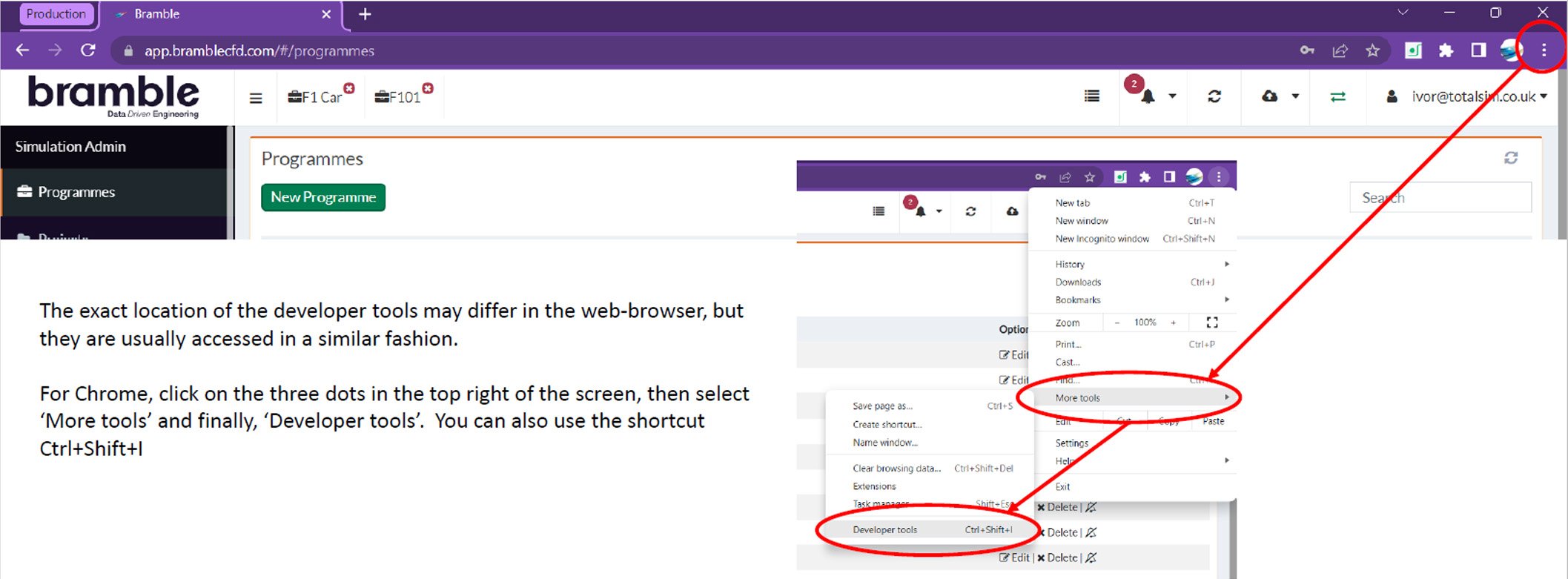1568x579 pixels.
Task: Choose Developer tools in the inset submenu
Action: pyautogui.click(x=930, y=530)
